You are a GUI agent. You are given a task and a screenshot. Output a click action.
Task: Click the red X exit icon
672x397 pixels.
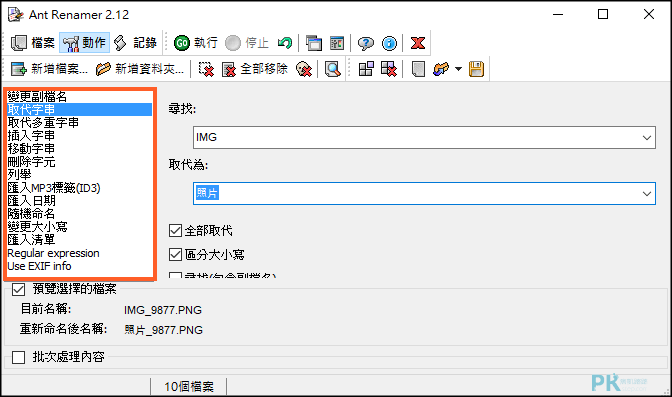tap(417, 43)
